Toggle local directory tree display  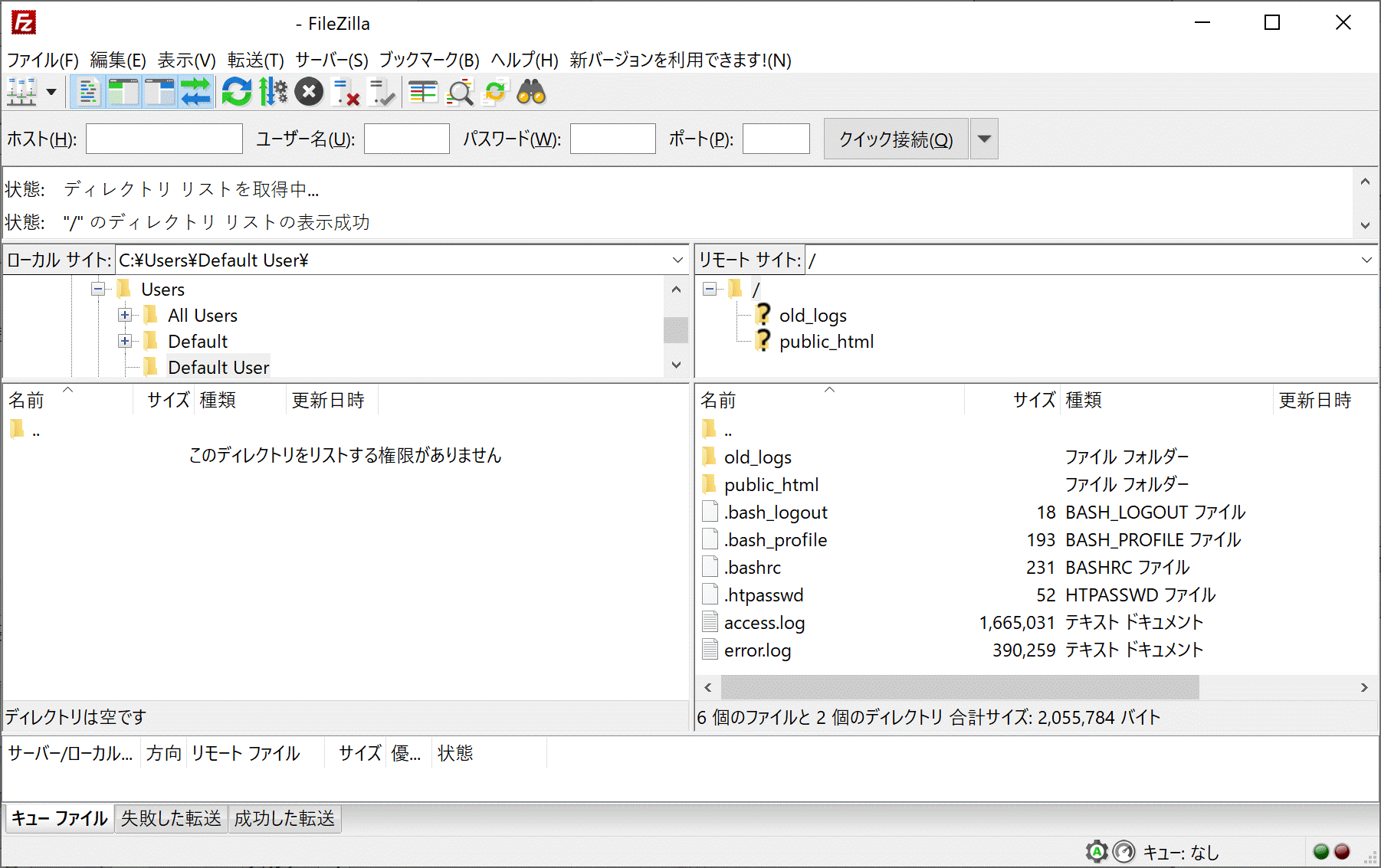click(123, 92)
